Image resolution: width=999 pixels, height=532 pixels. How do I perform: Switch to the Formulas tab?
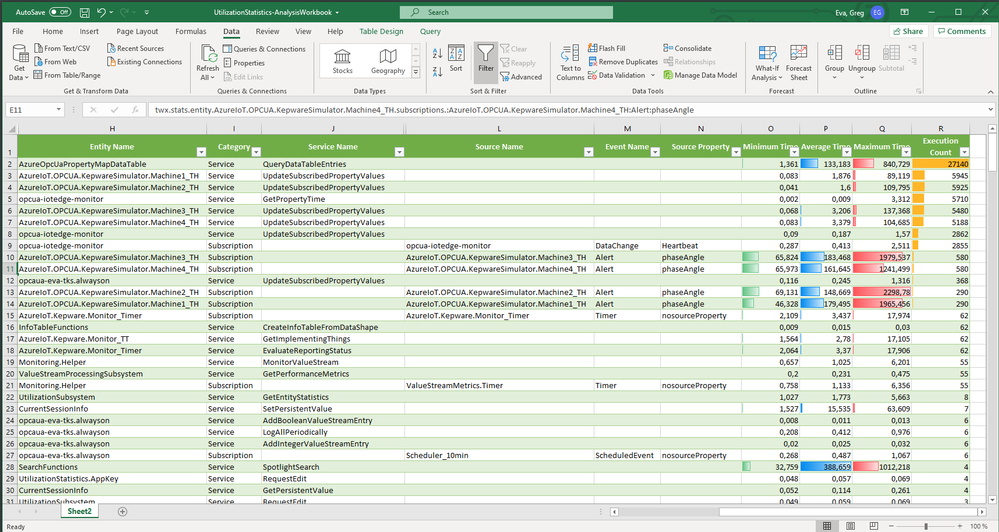point(190,31)
